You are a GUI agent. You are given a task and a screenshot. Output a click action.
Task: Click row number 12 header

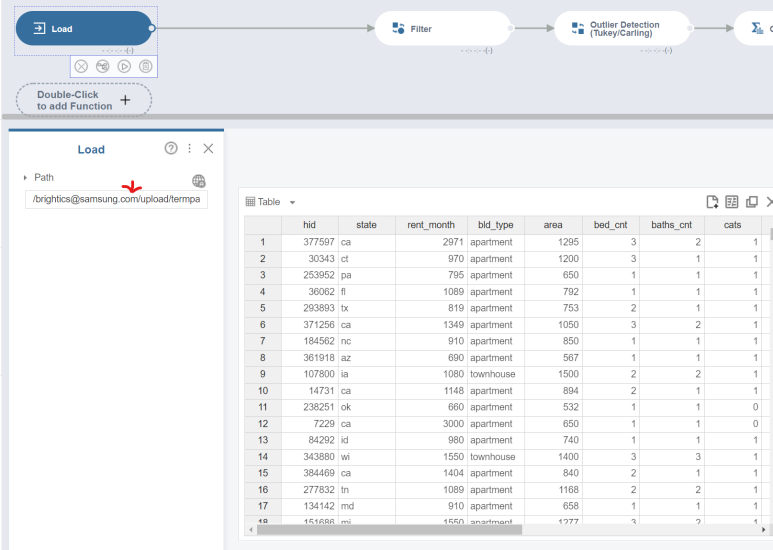263,424
